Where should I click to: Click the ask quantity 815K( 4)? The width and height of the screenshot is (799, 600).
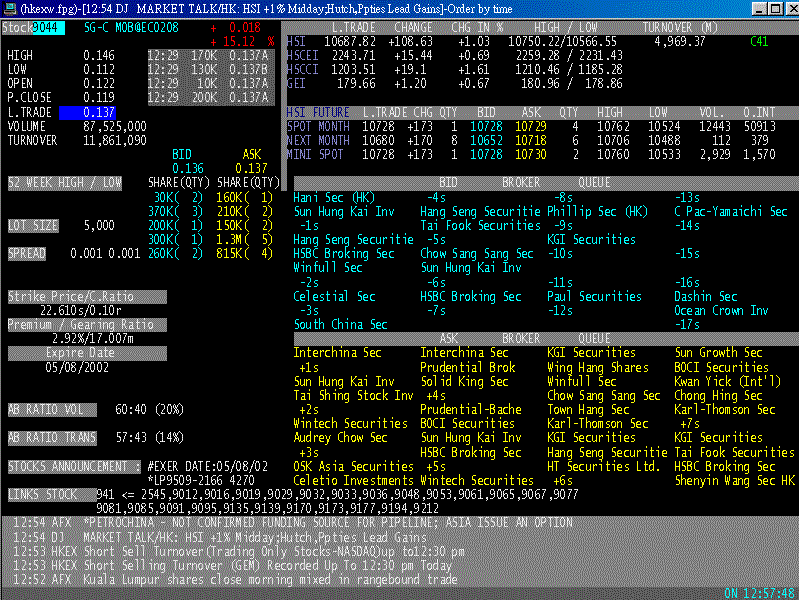(245, 253)
